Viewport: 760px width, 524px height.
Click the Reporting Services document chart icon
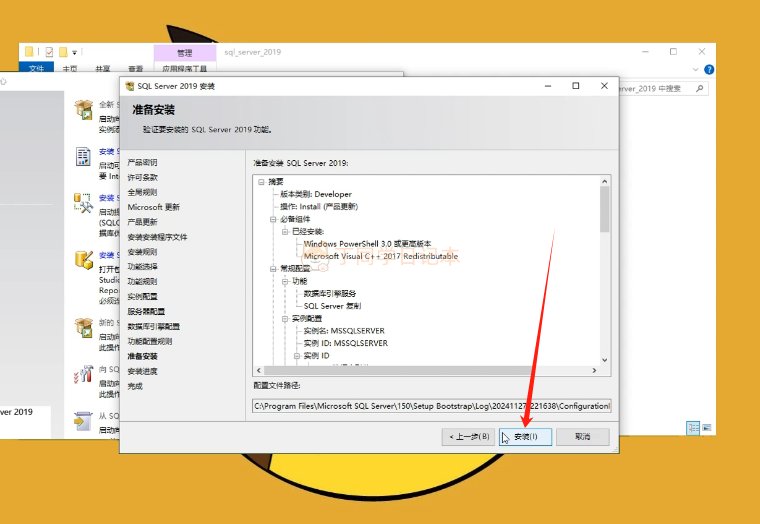pyautogui.click(x=83, y=156)
